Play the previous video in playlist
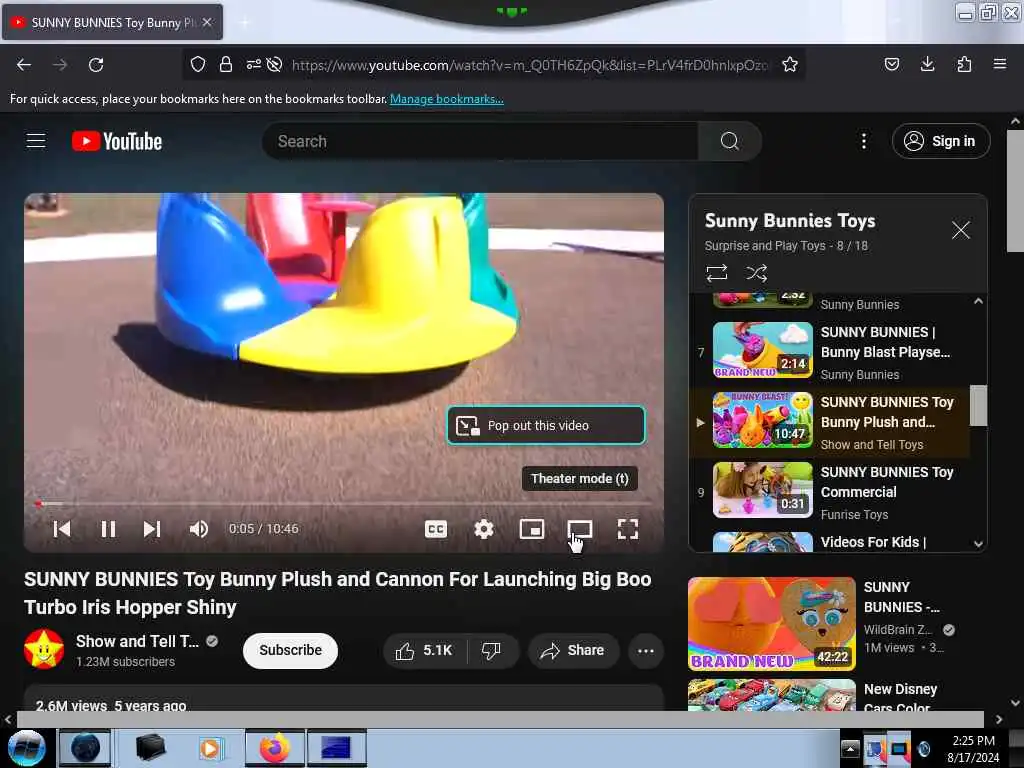Image resolution: width=1024 pixels, height=768 pixels. coord(62,529)
